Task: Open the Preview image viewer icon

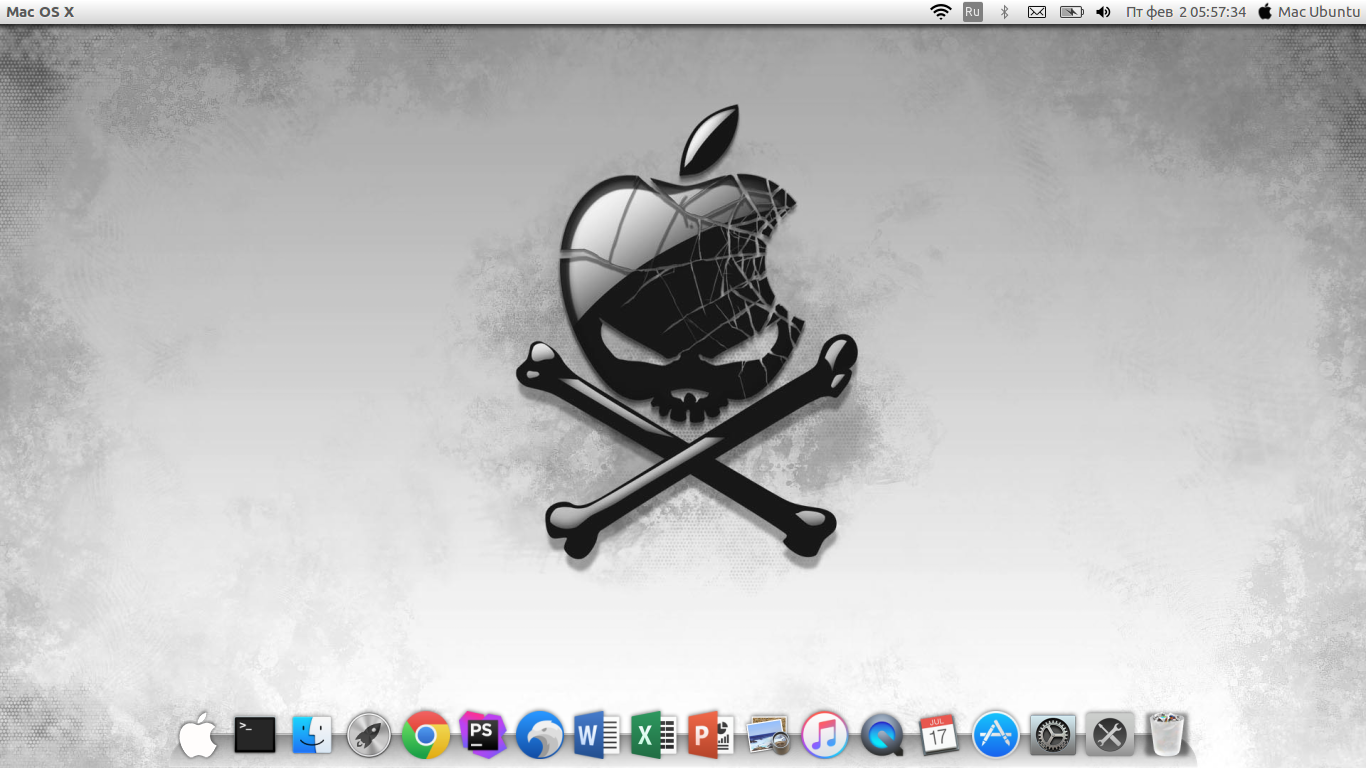Action: (x=768, y=736)
